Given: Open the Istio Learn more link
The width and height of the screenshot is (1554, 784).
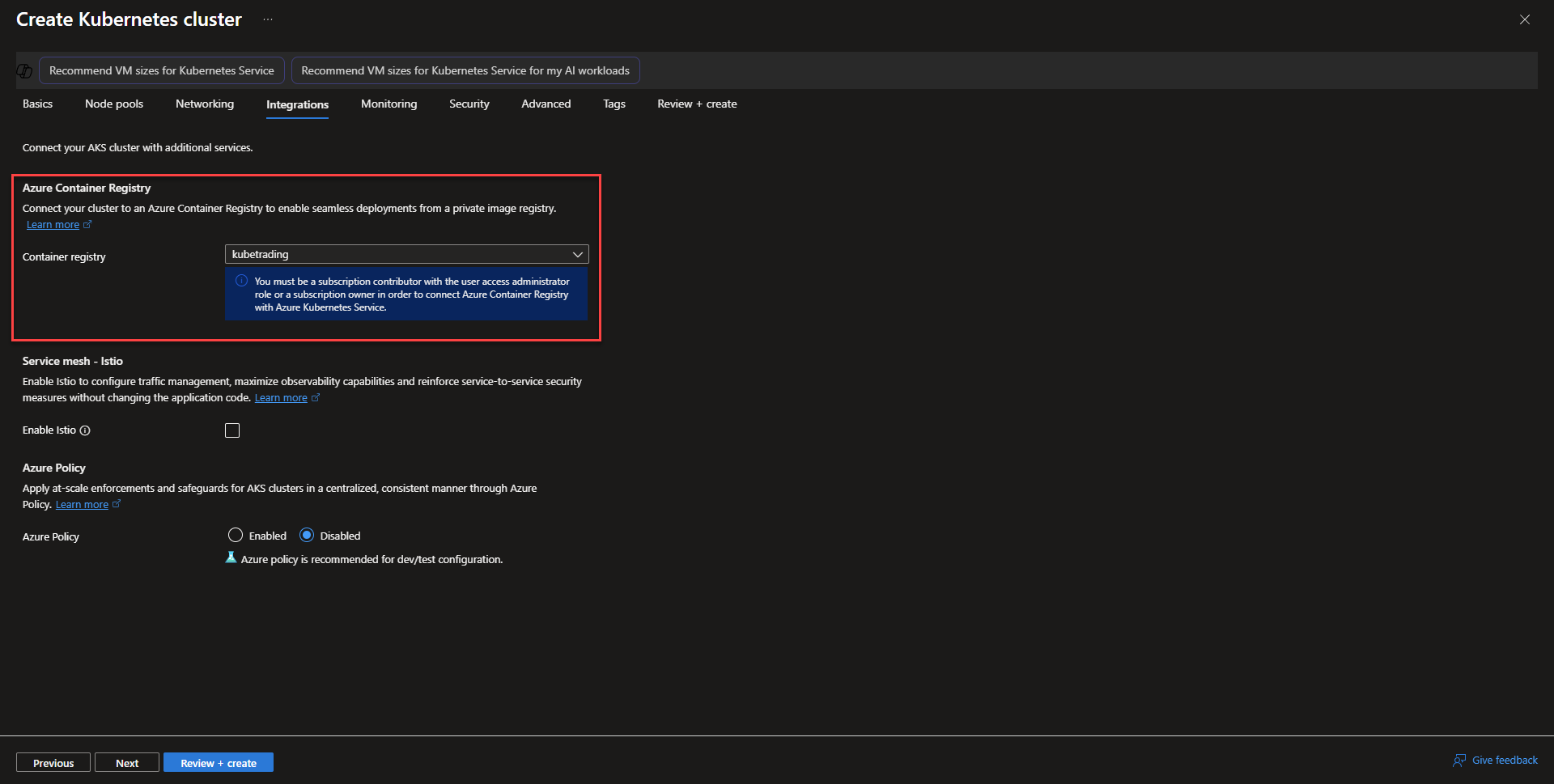Looking at the screenshot, I should pyautogui.click(x=281, y=398).
